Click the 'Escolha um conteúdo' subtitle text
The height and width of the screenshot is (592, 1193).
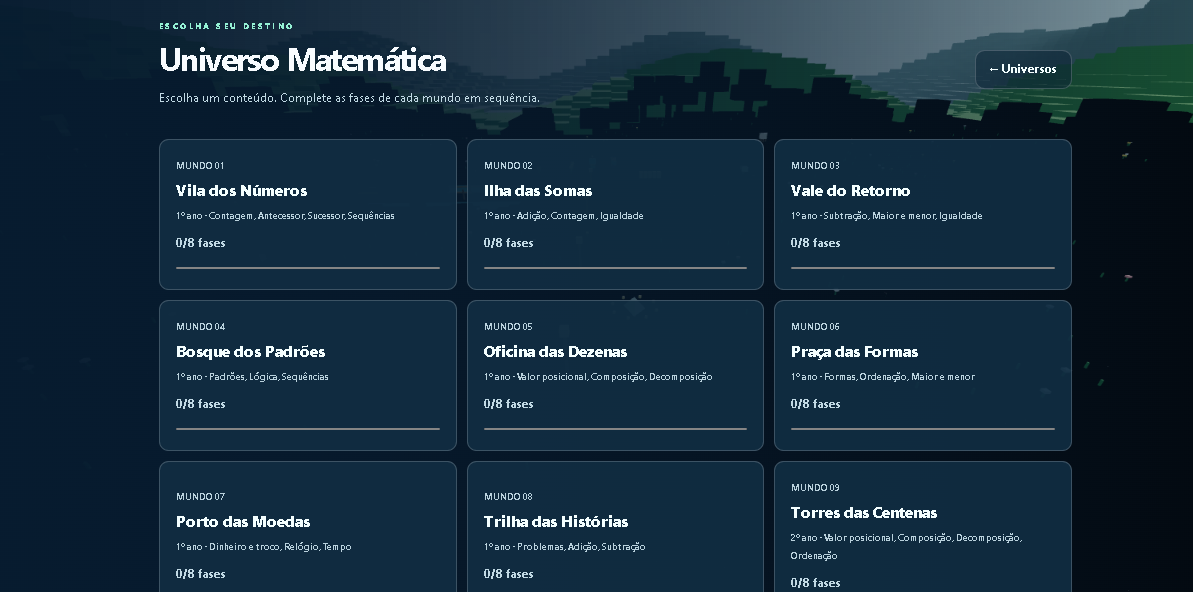349,98
